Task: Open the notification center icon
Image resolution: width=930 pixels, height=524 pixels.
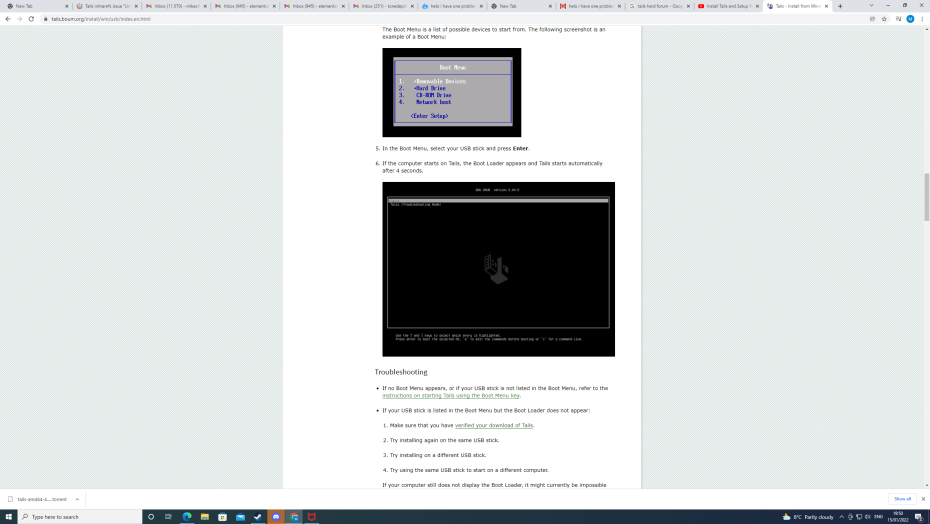Action: pyautogui.click(x=918, y=517)
